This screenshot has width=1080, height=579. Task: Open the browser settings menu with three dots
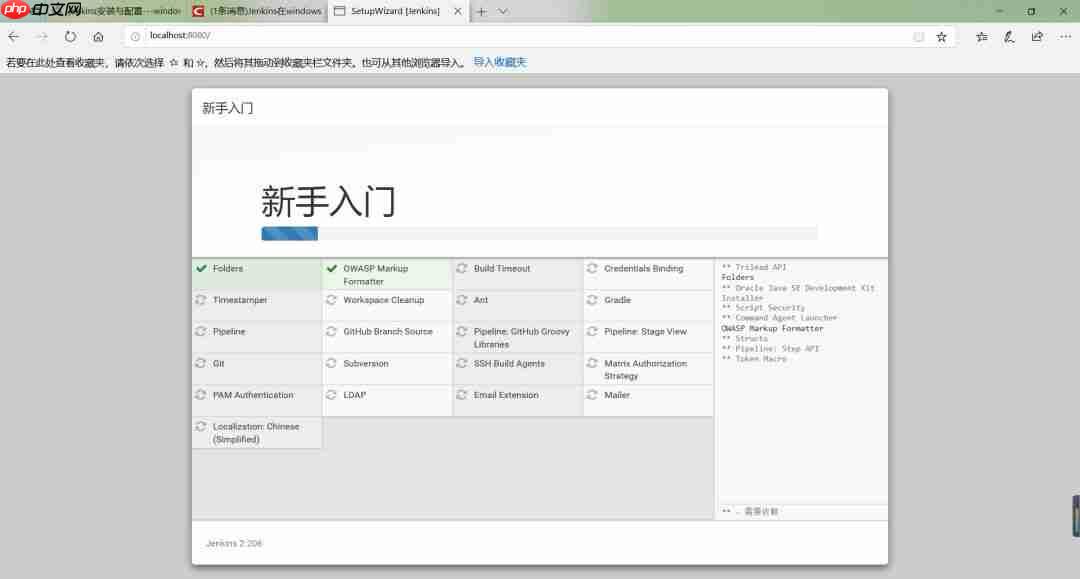click(x=1063, y=34)
